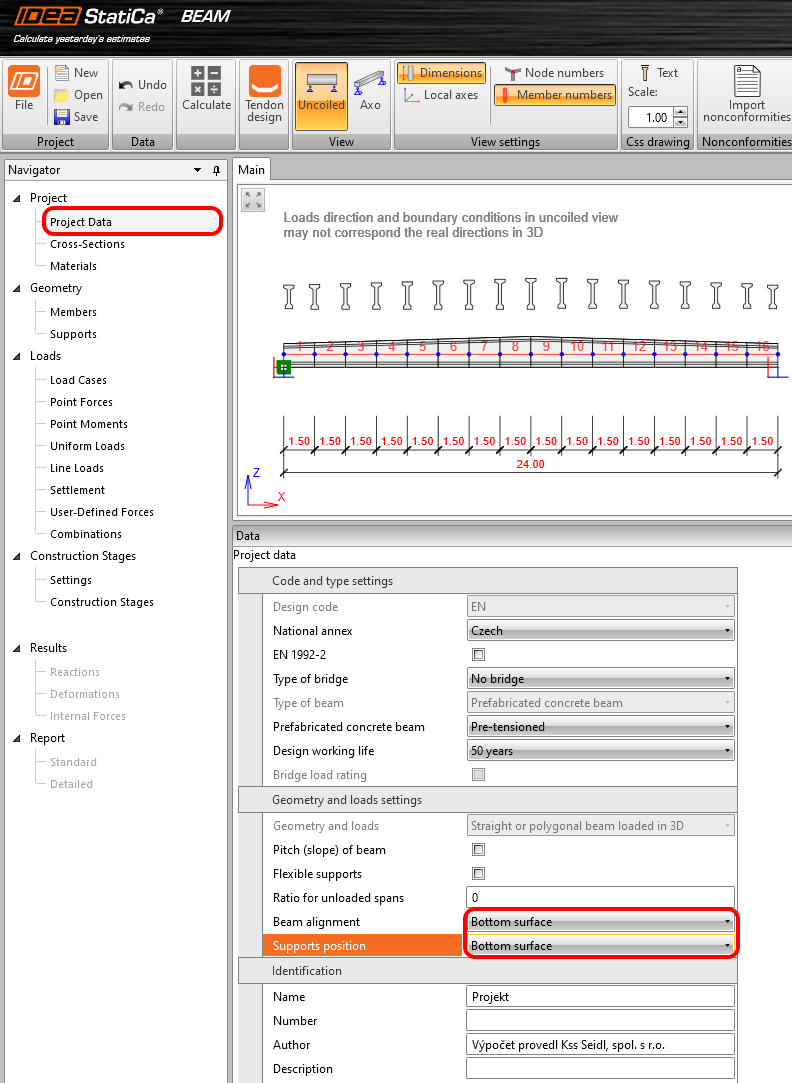Open the Tendon design tool
This screenshot has height=1083, width=792.
[x=264, y=81]
